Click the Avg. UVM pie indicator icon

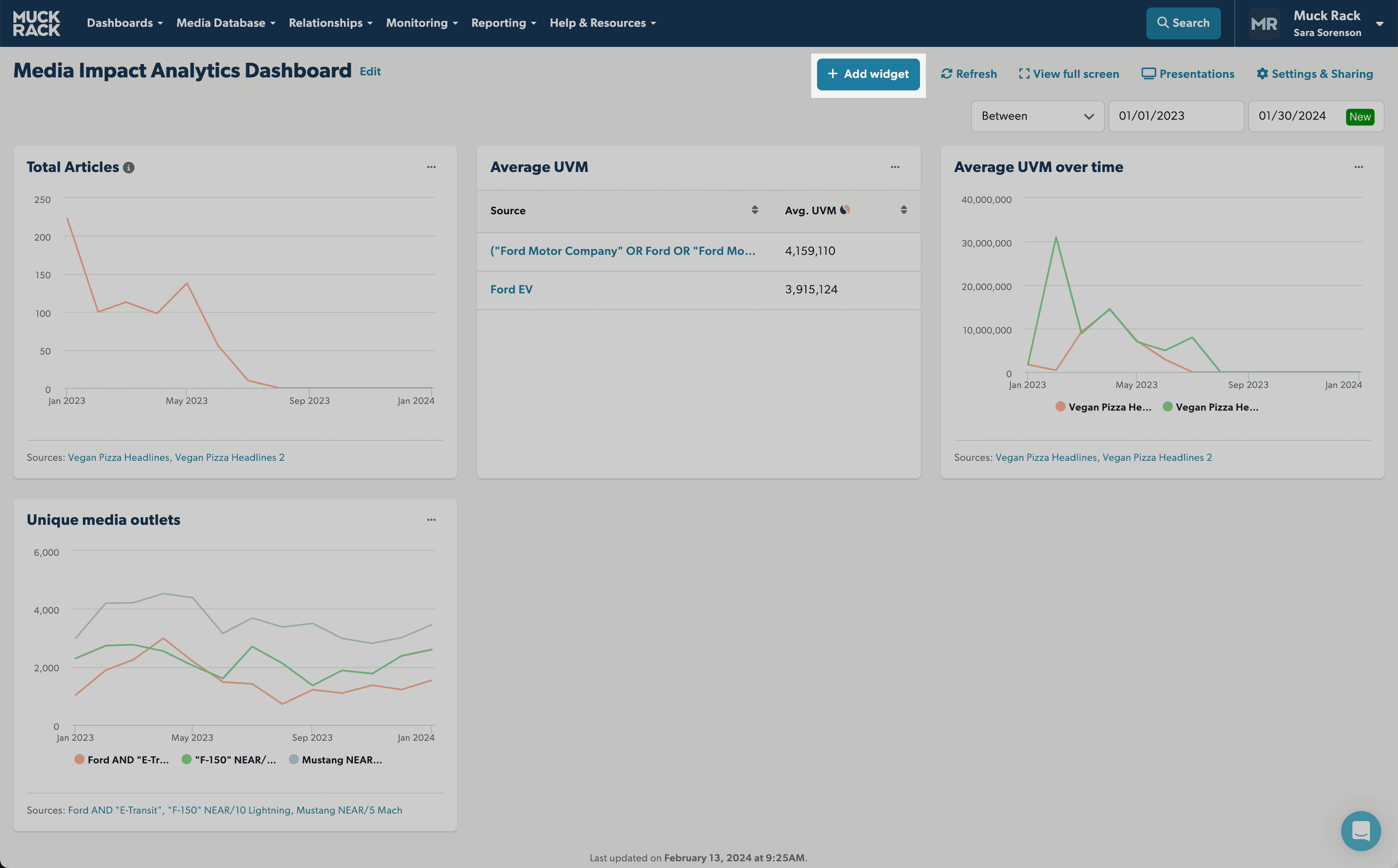845,210
